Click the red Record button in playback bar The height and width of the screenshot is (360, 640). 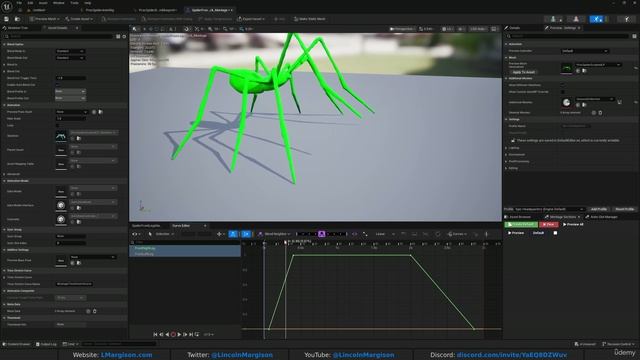pos(173,334)
